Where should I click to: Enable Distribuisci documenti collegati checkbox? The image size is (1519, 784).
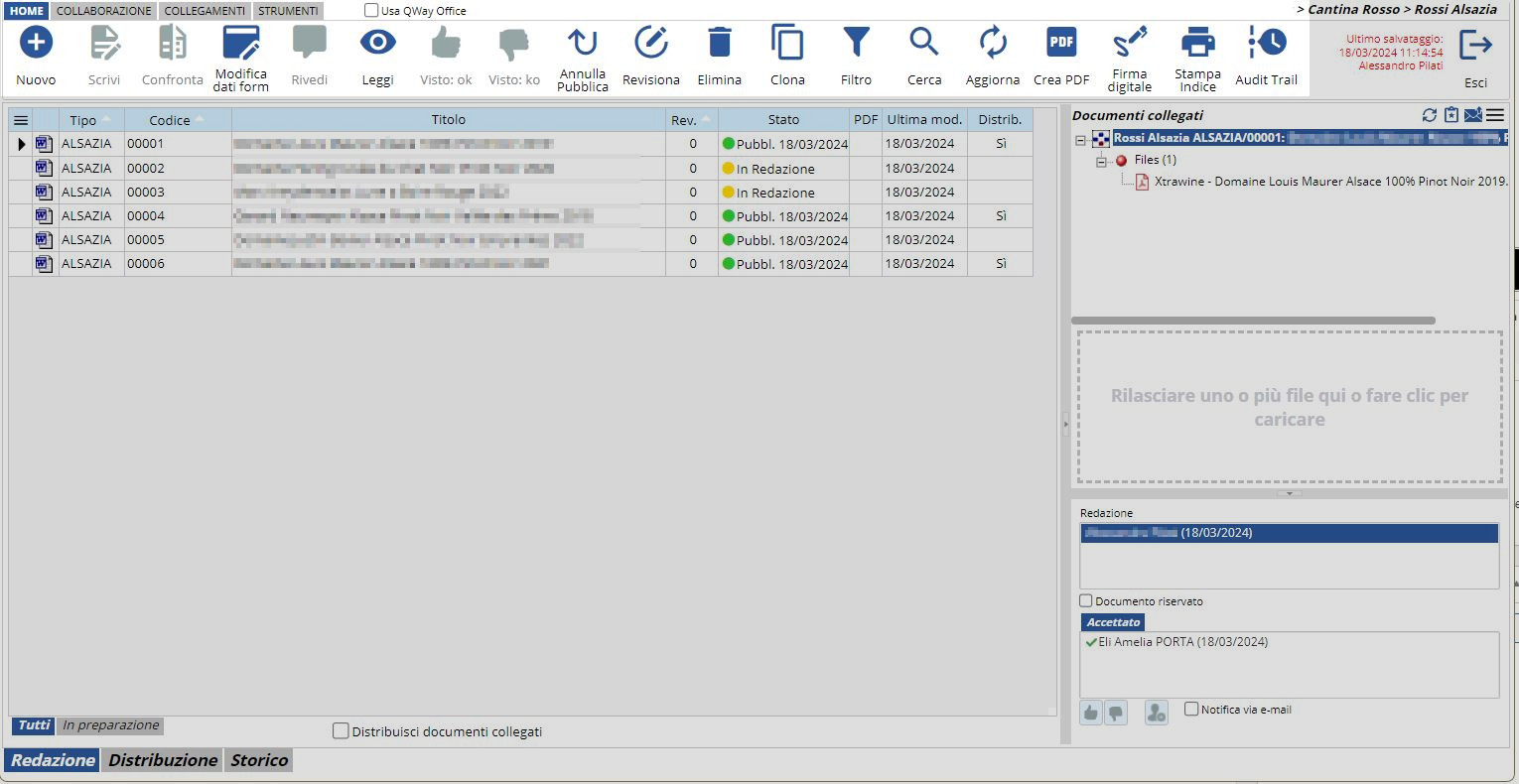point(341,731)
